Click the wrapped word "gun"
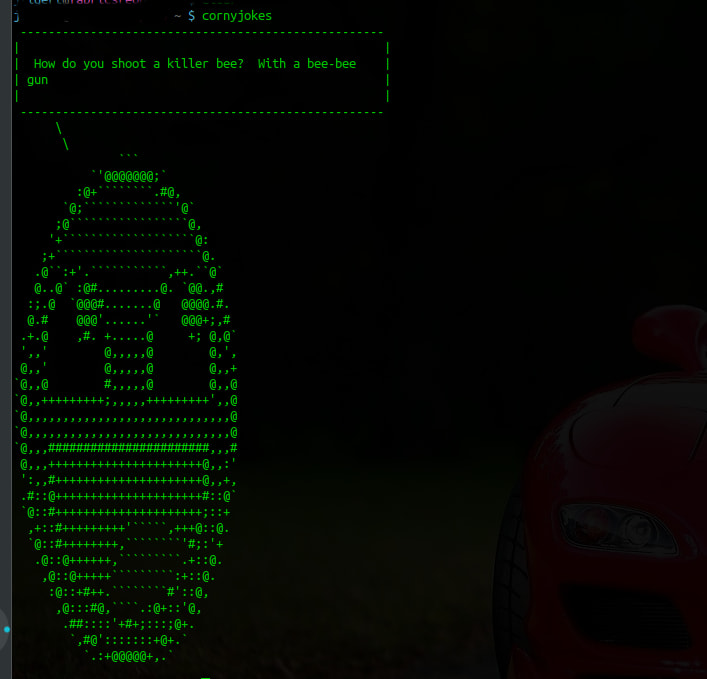707x679 pixels. 37,81
